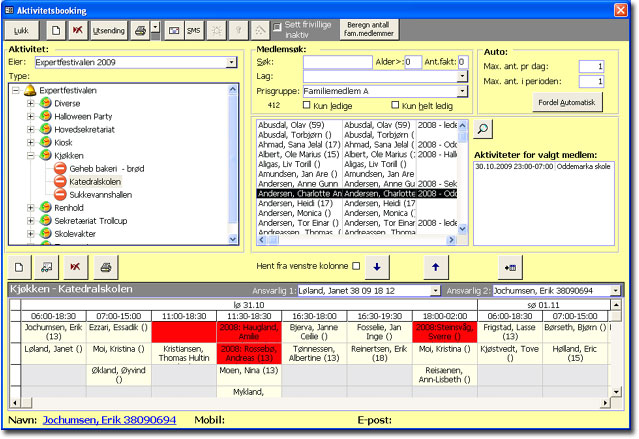Click the red 2008:Steinsvåg, Sverre cell
The height and width of the screenshot is (439, 639).
click(445, 332)
